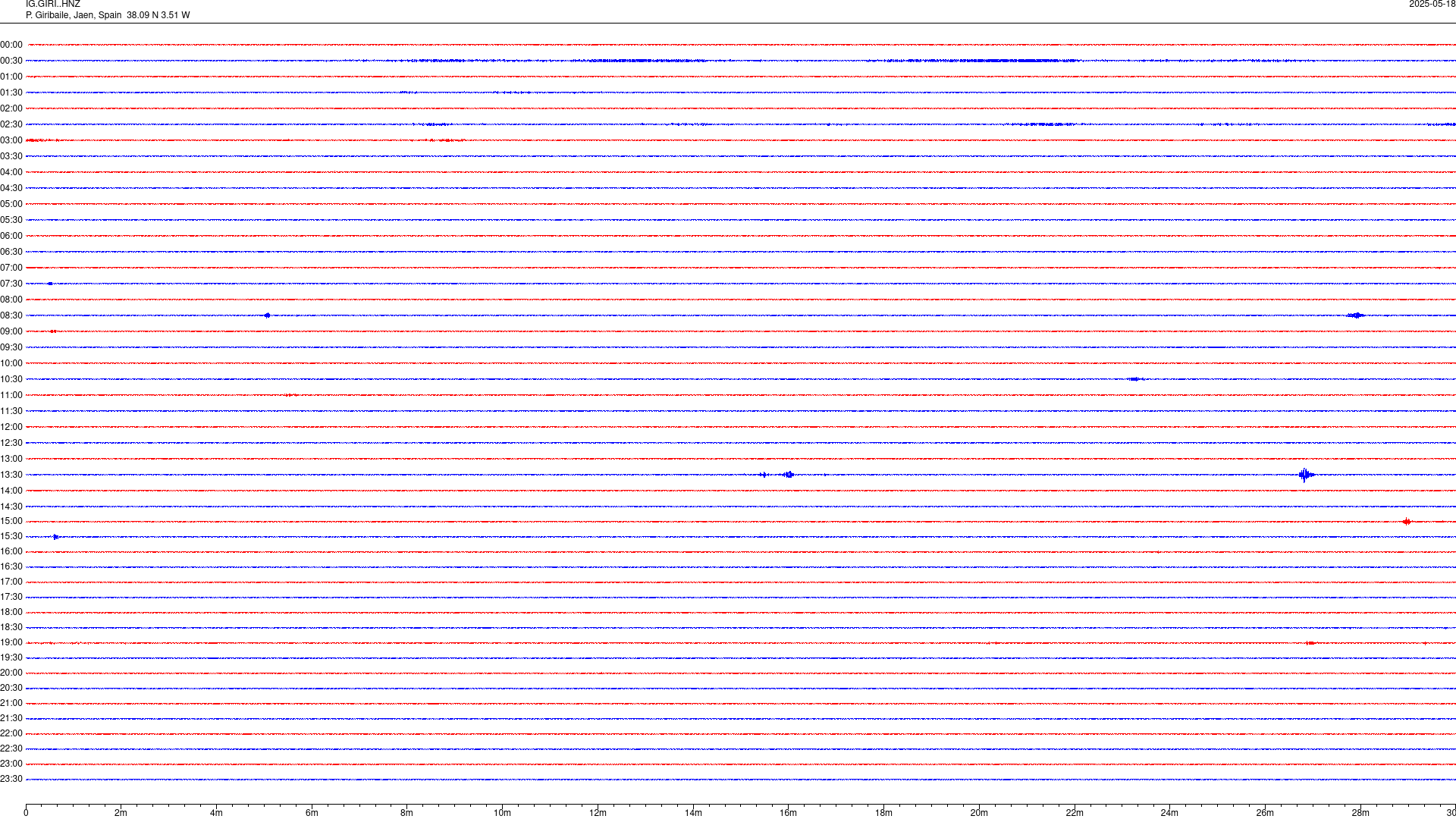Select the blue burst near 28m on 08:30 trace

[x=1356, y=315]
